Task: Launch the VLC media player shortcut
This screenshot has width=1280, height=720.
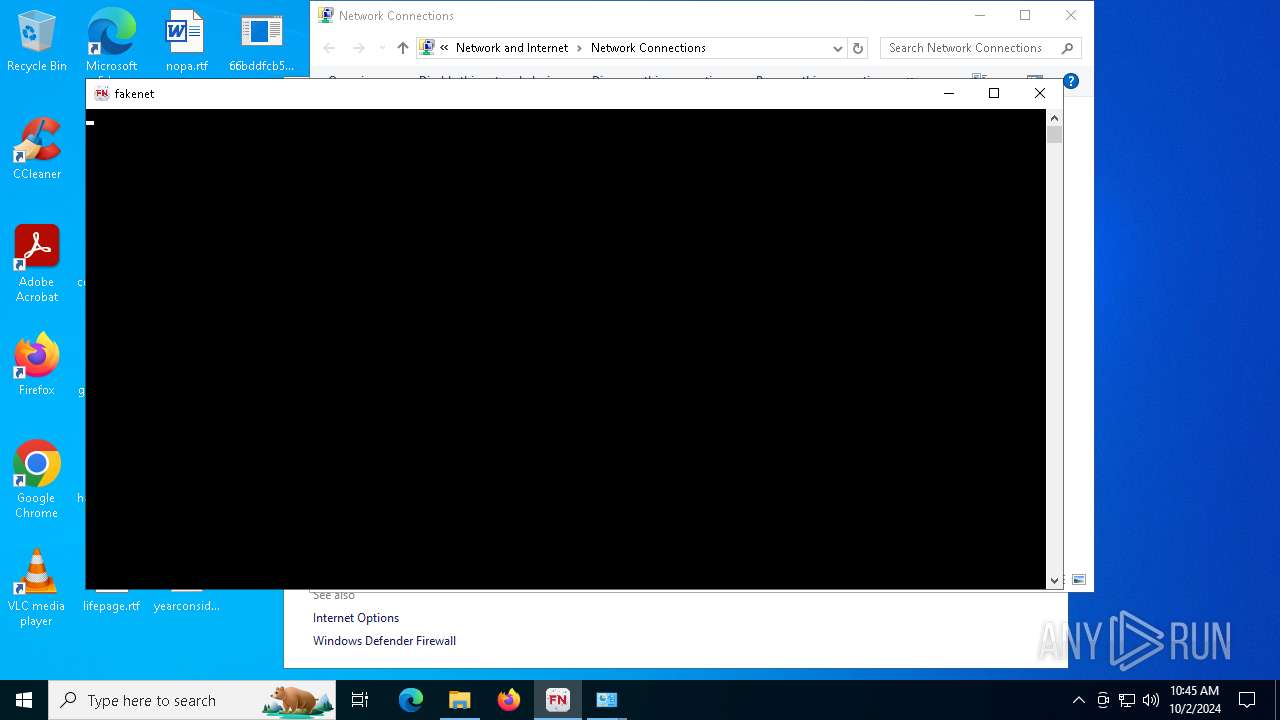Action: tap(37, 588)
